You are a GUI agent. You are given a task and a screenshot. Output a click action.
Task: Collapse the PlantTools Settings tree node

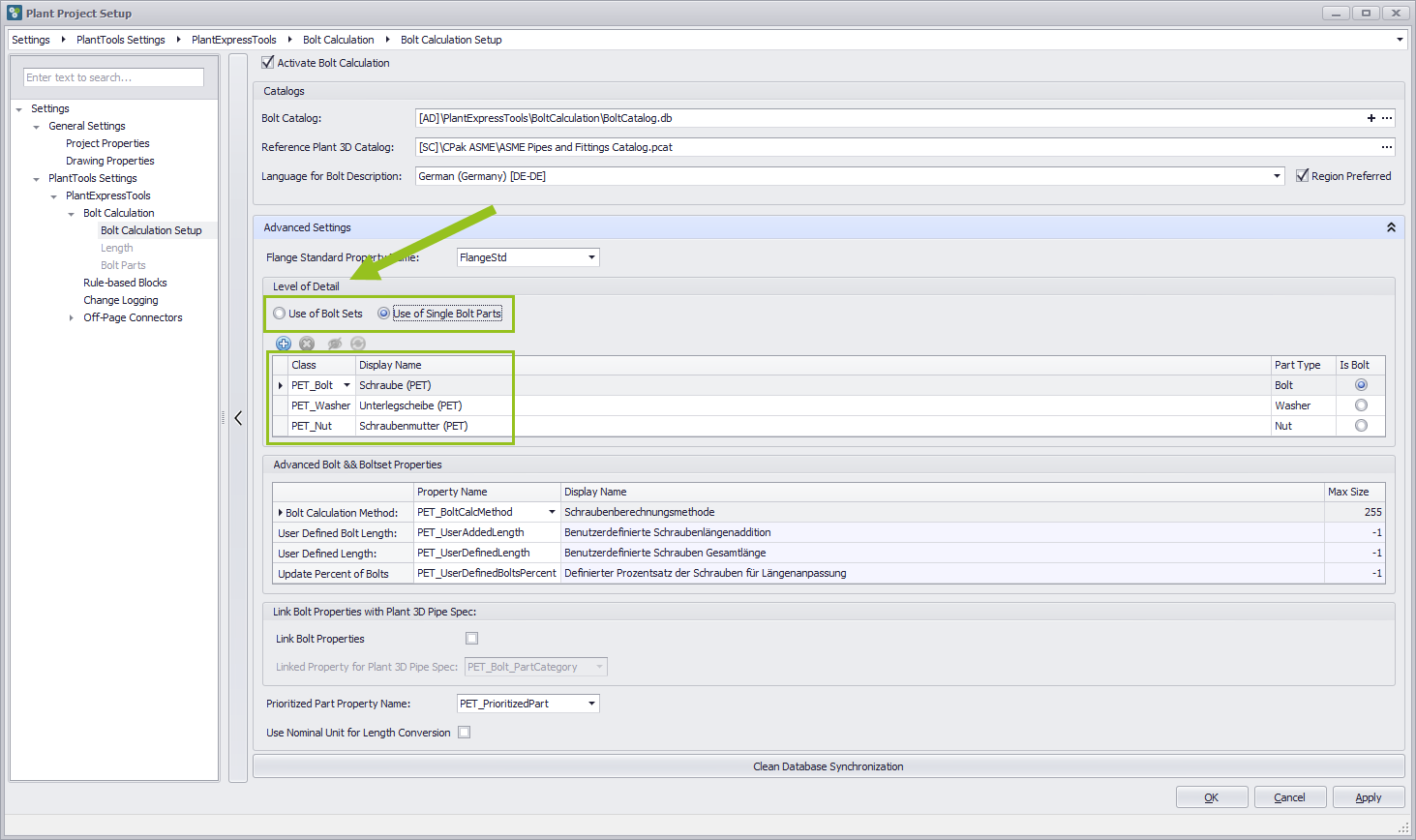pyautogui.click(x=36, y=179)
